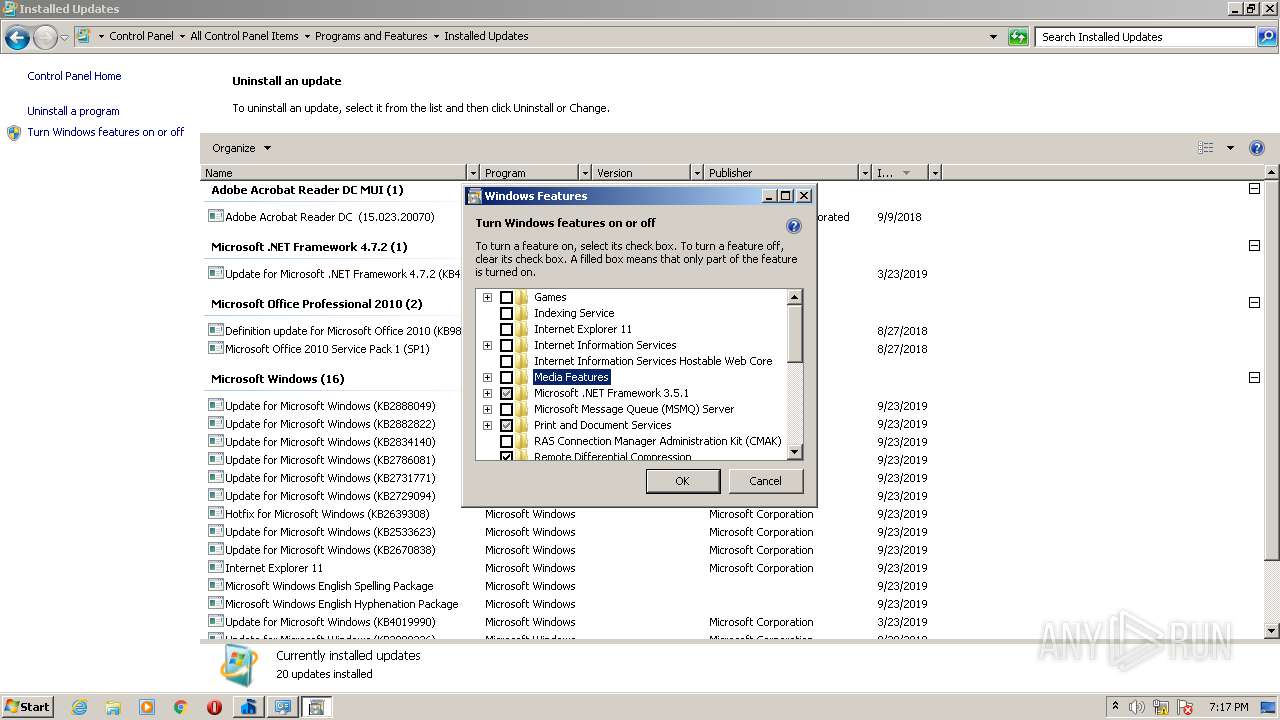The width and height of the screenshot is (1280, 720).
Task: Open Google Chrome from taskbar
Action: pos(181,707)
